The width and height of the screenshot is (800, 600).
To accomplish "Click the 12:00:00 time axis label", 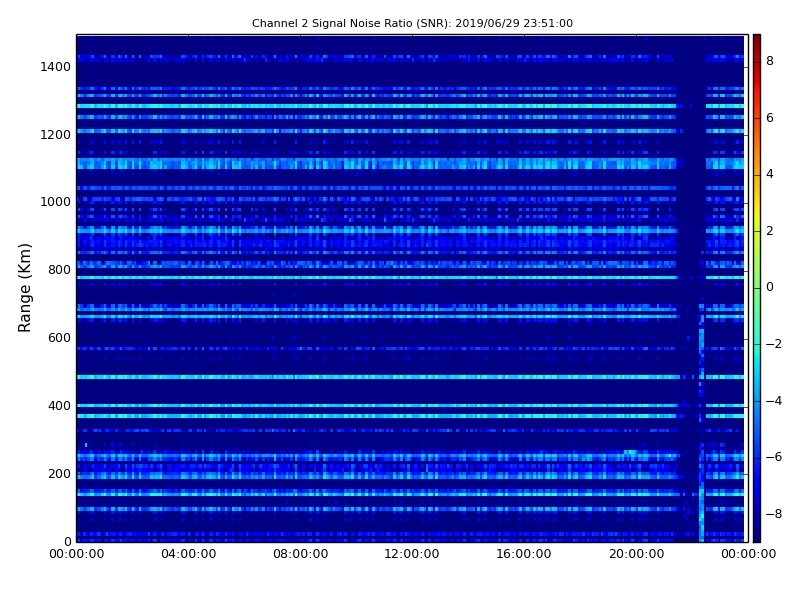I will click(412, 554).
